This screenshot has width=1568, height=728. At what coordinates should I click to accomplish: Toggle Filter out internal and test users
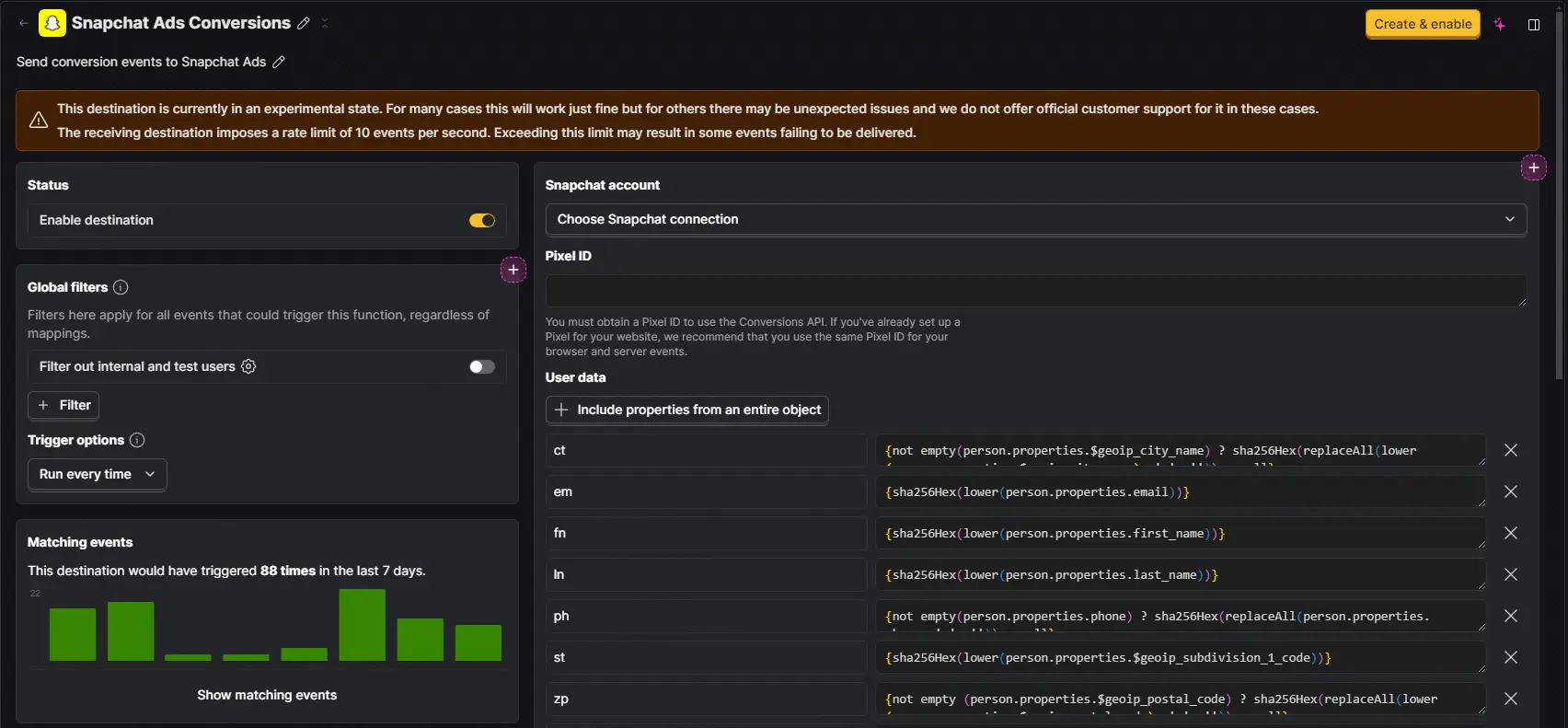tap(482, 366)
